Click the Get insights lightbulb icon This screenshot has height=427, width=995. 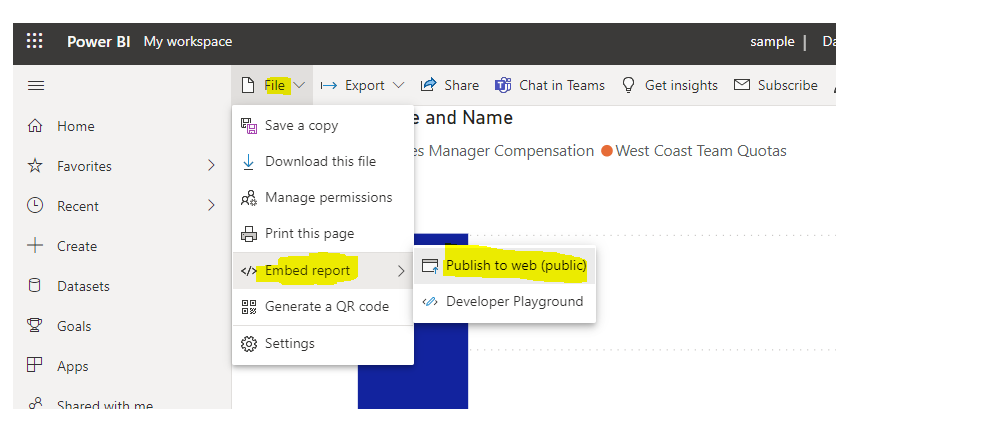(628, 85)
